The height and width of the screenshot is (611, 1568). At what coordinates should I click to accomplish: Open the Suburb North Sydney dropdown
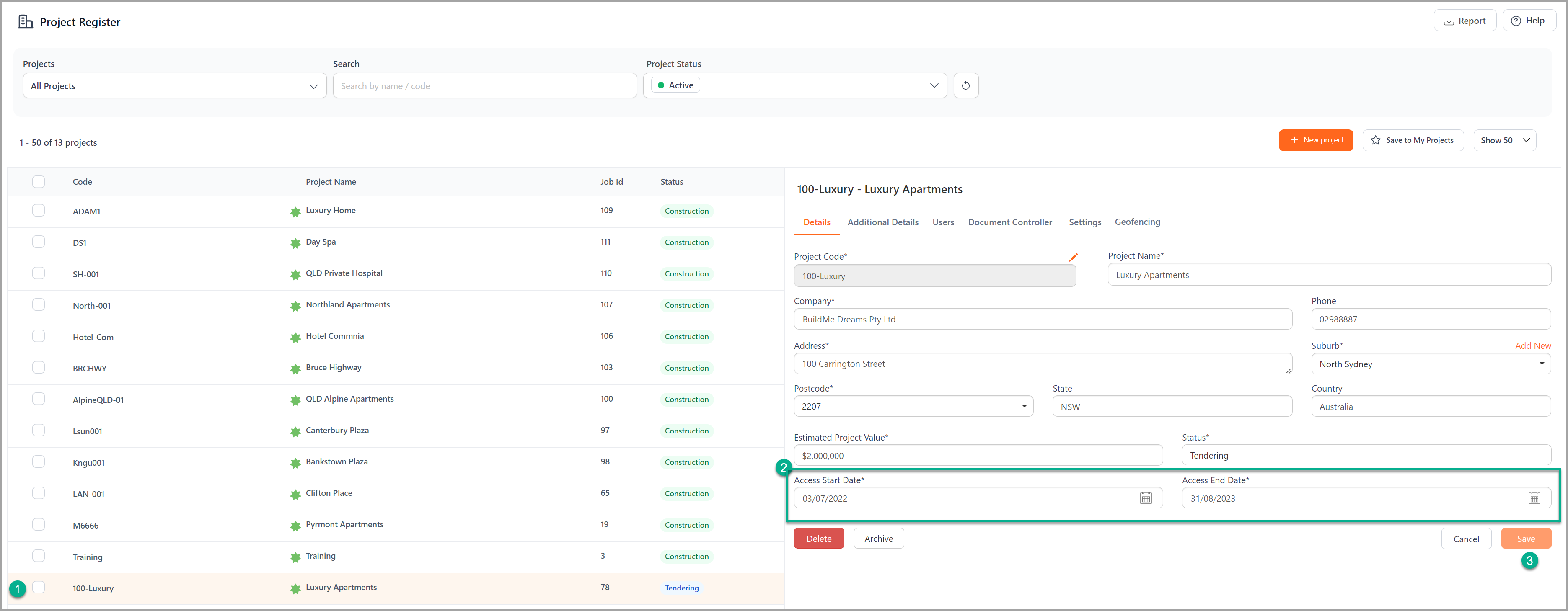[x=1431, y=364]
